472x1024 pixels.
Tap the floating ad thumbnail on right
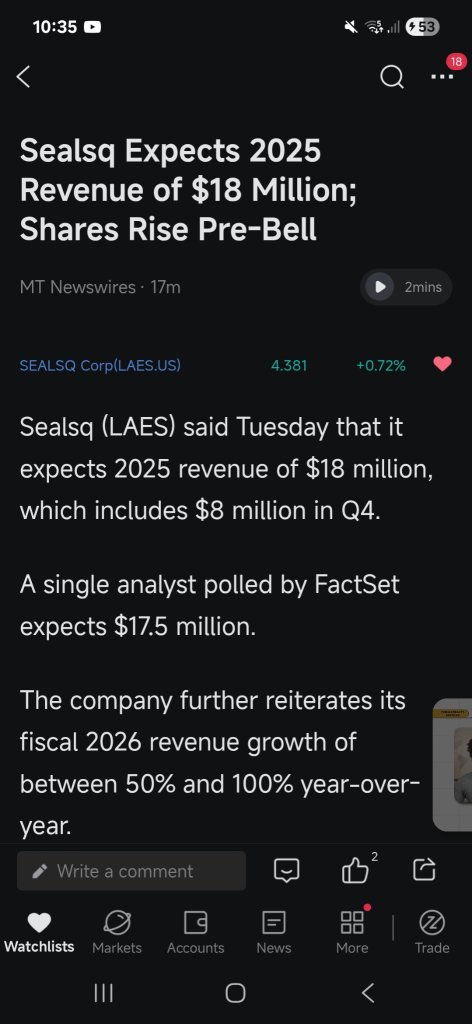453,765
